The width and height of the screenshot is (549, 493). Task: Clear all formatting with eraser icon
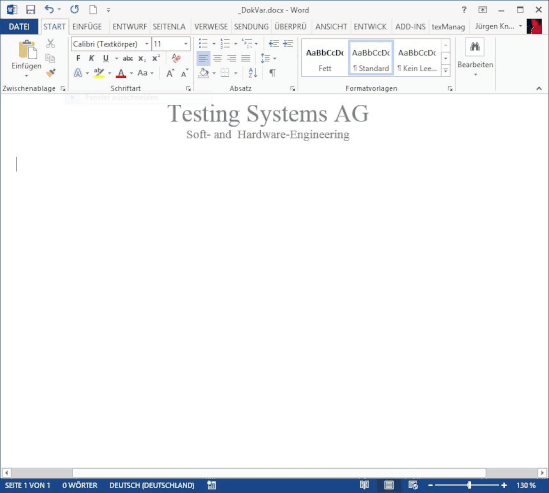(x=176, y=58)
